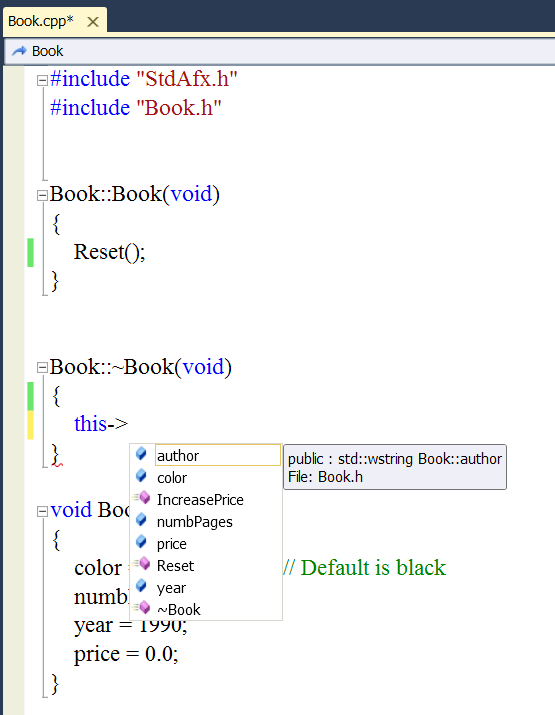Place cursor after this-> in destructor
555x715 pixels.
129,424
